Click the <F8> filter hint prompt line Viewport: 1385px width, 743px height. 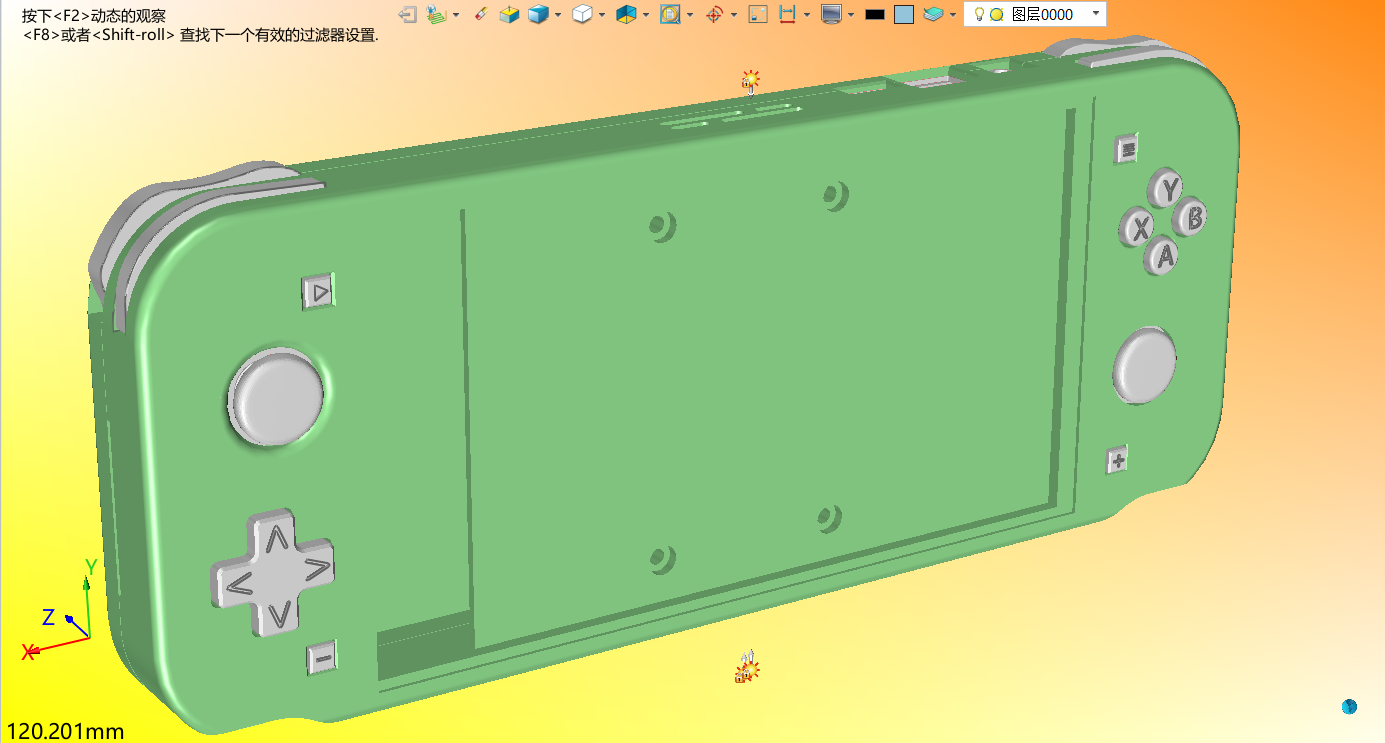click(x=200, y=35)
